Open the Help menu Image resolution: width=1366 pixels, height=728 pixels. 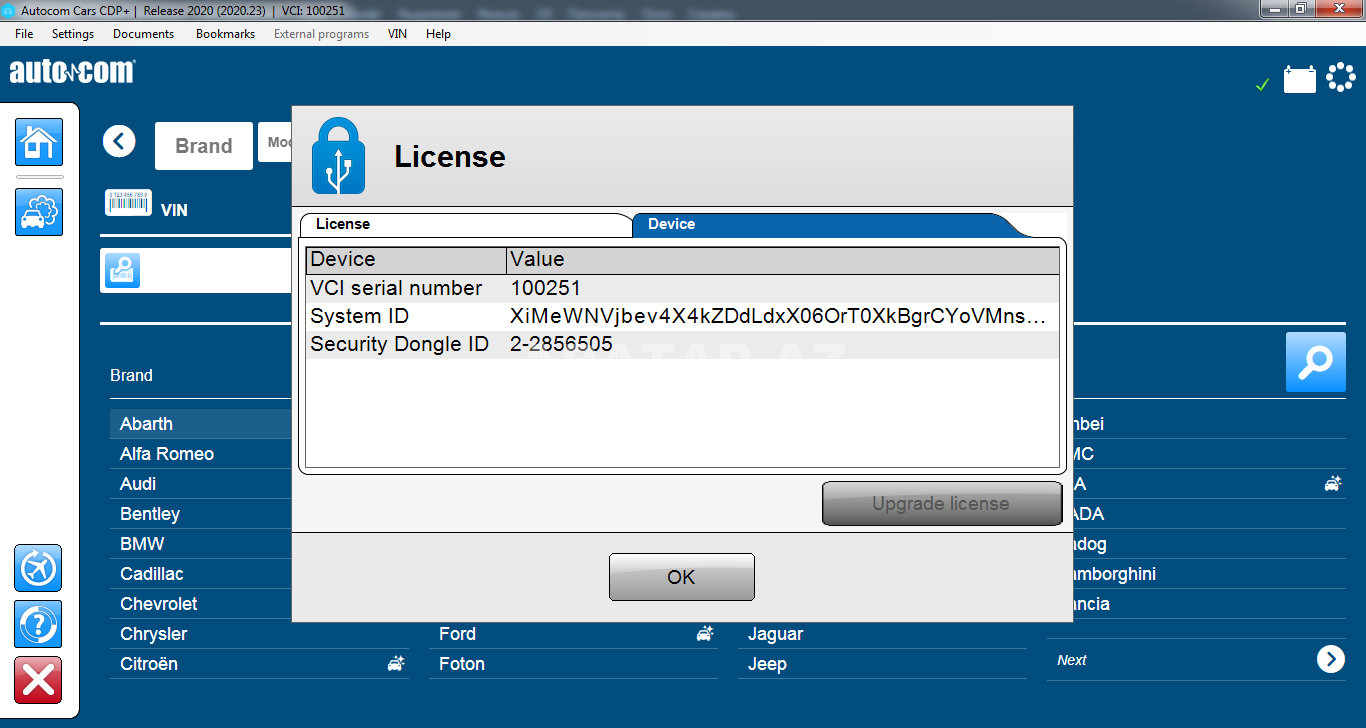[x=438, y=34]
